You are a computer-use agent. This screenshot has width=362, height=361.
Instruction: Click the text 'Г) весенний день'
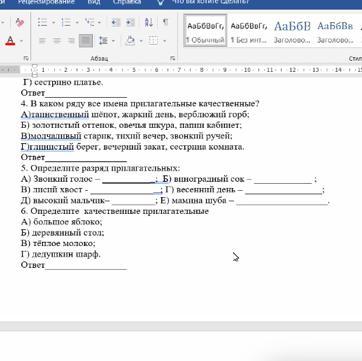[201, 189]
